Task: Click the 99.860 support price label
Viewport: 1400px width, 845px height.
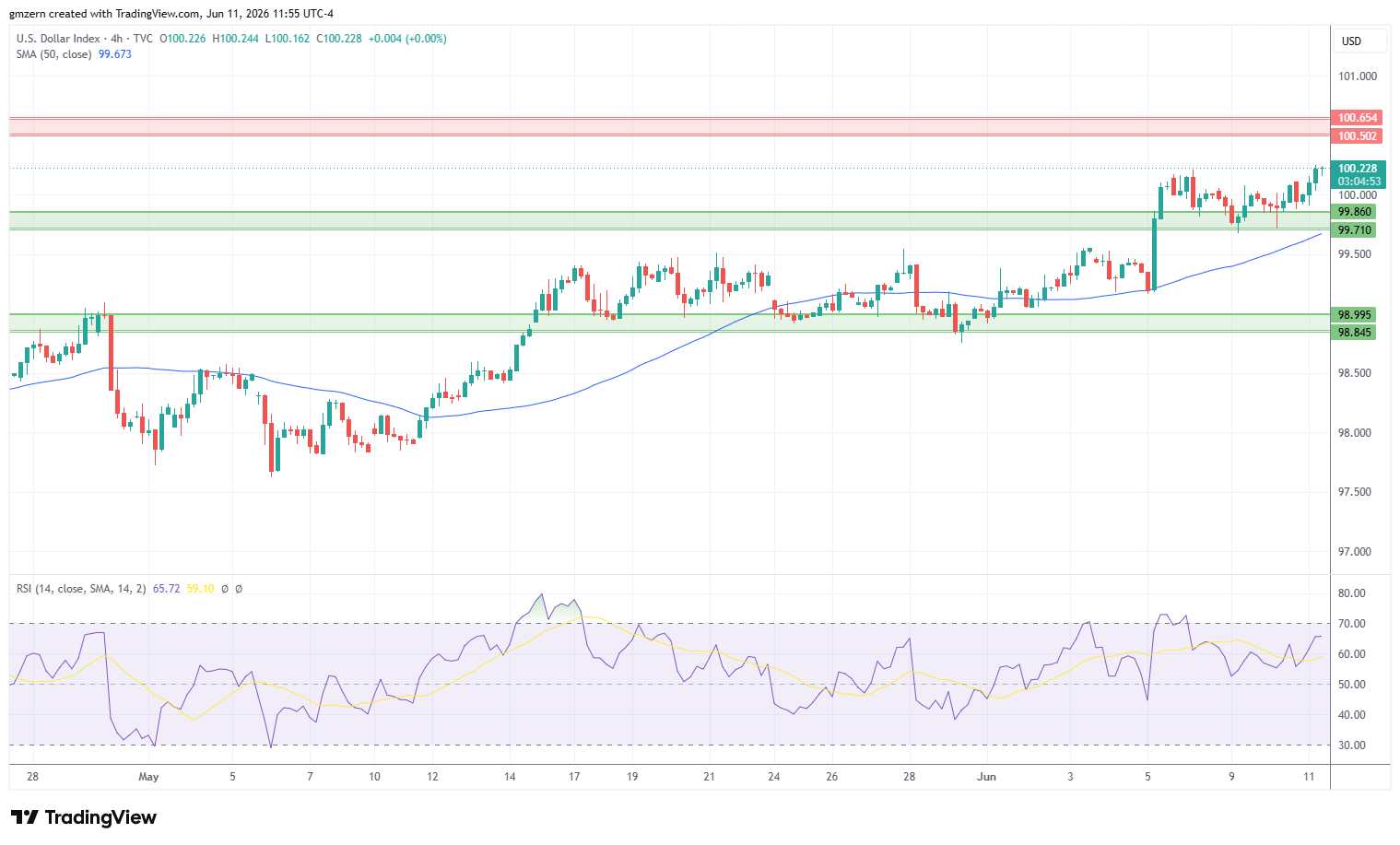Action: tap(1355, 212)
